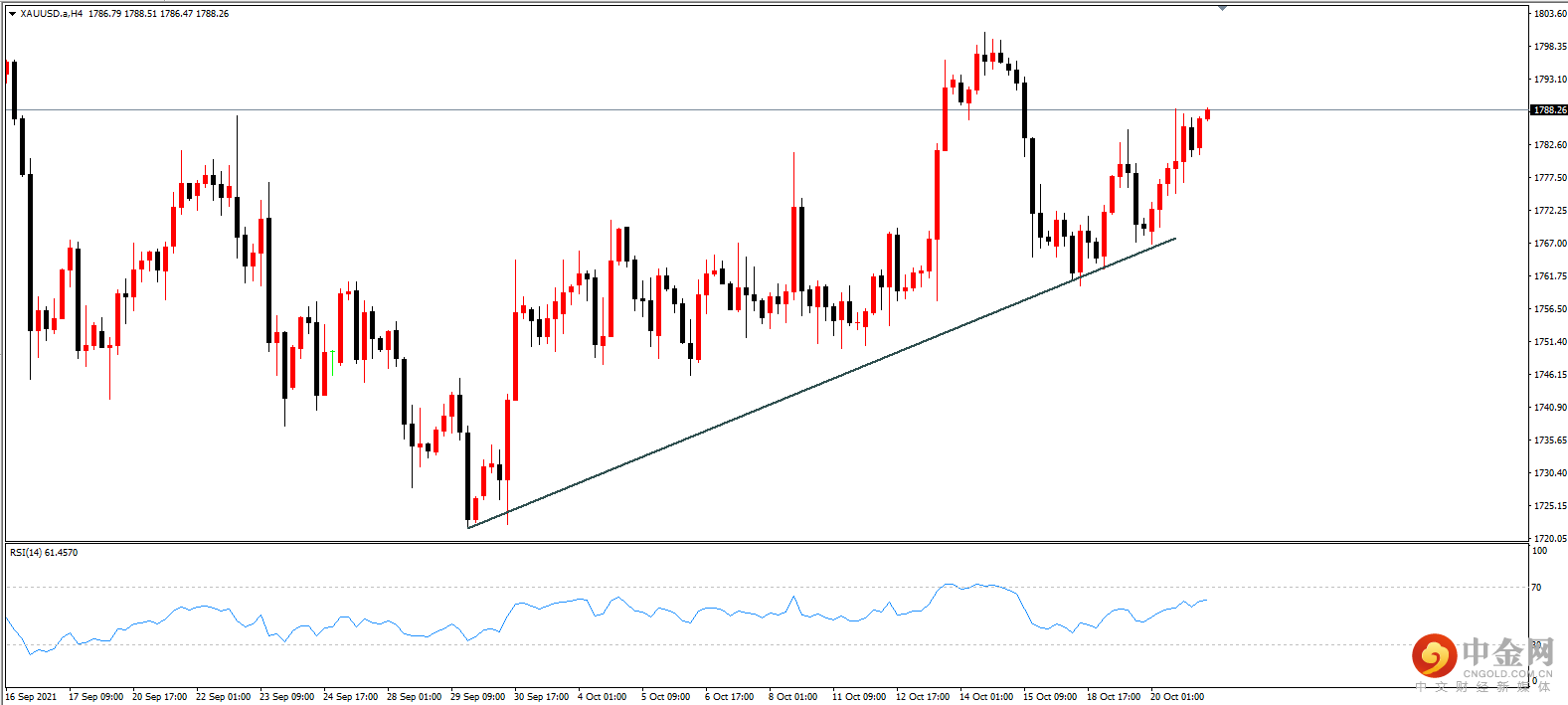Click price axis label 1782.60

[1550, 145]
